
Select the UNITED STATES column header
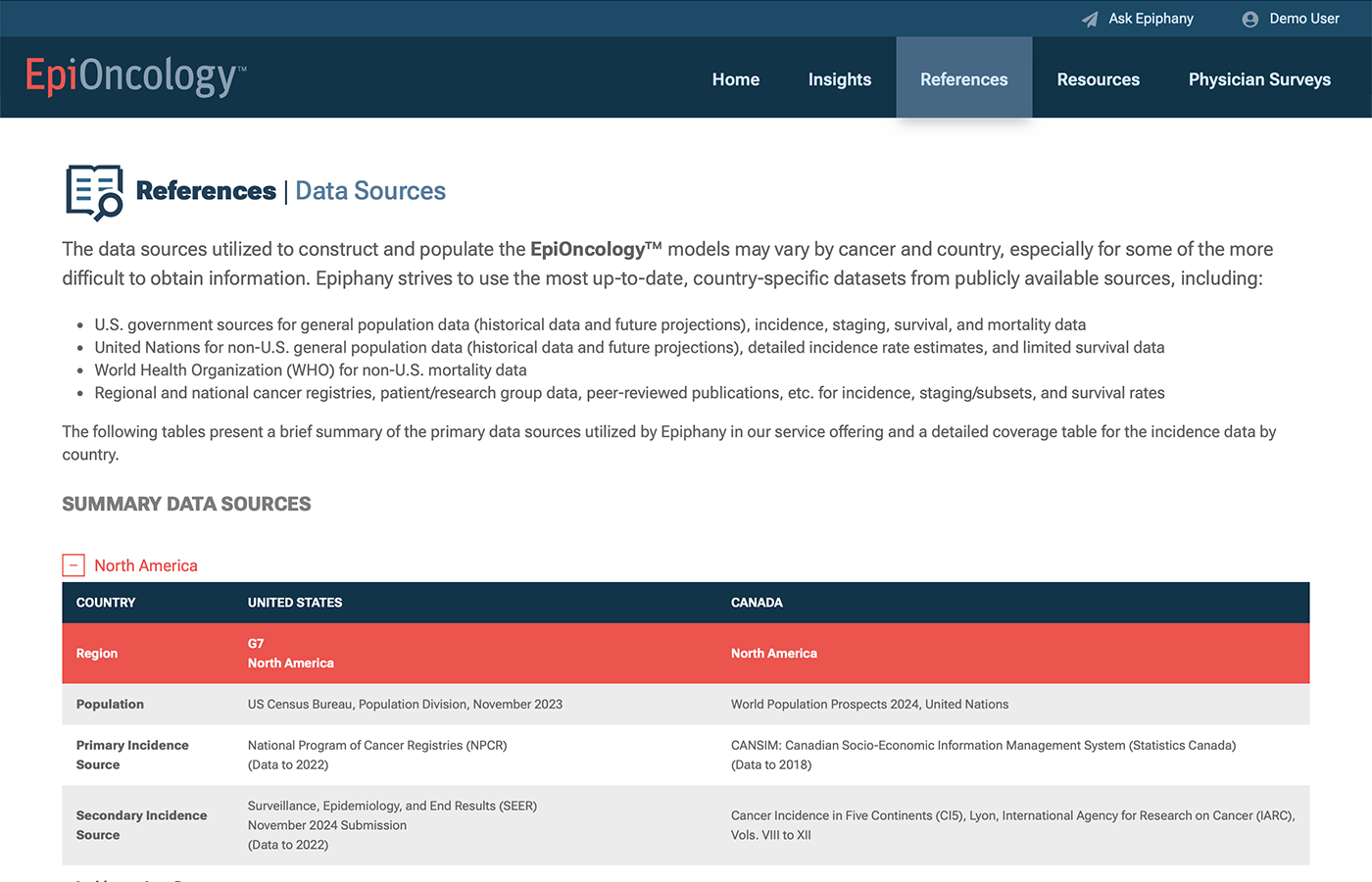coord(295,603)
